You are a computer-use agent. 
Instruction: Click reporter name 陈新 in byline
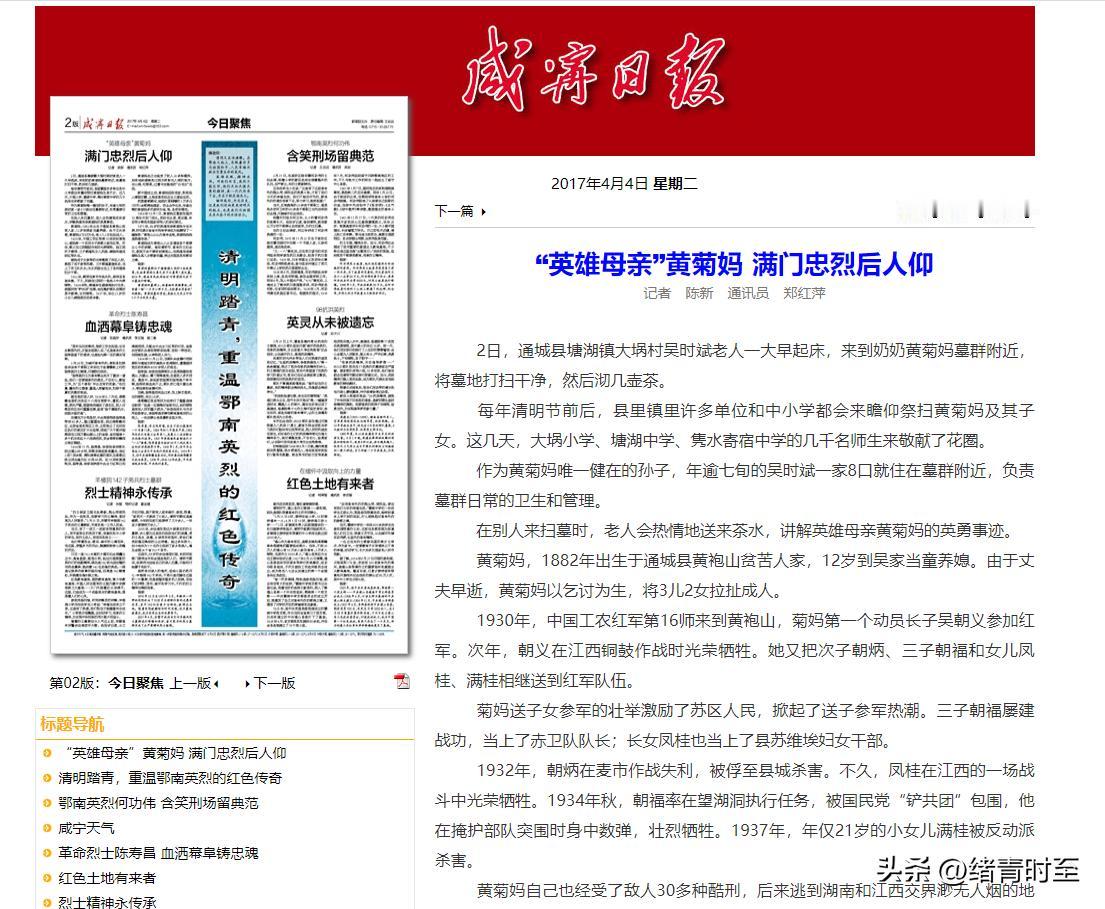(699, 293)
